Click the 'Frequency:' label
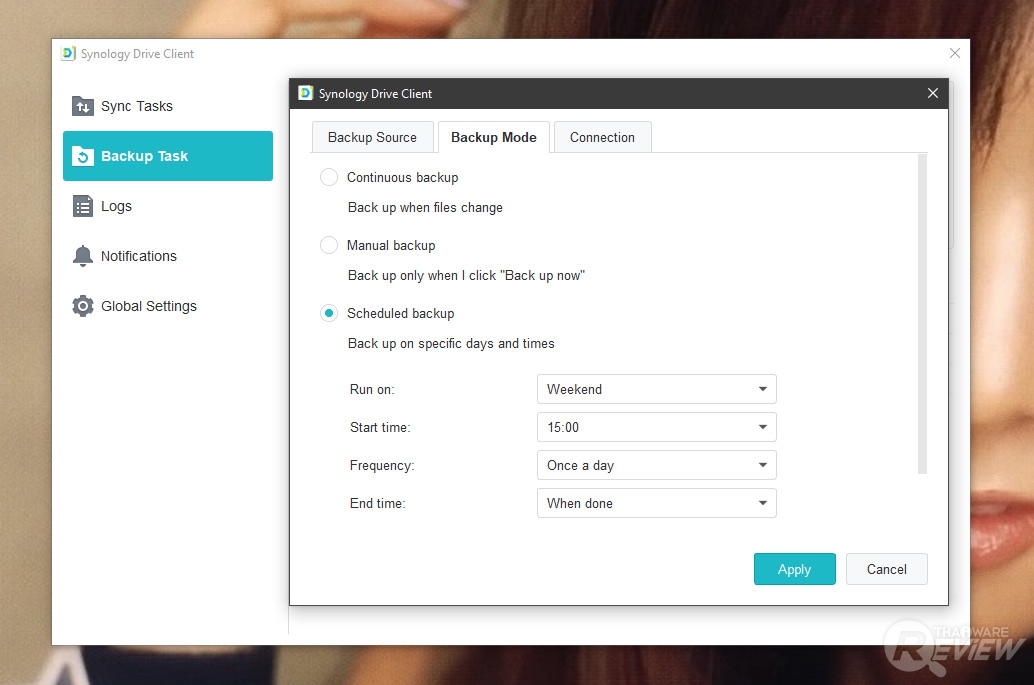The width and height of the screenshot is (1034, 685). click(x=382, y=465)
